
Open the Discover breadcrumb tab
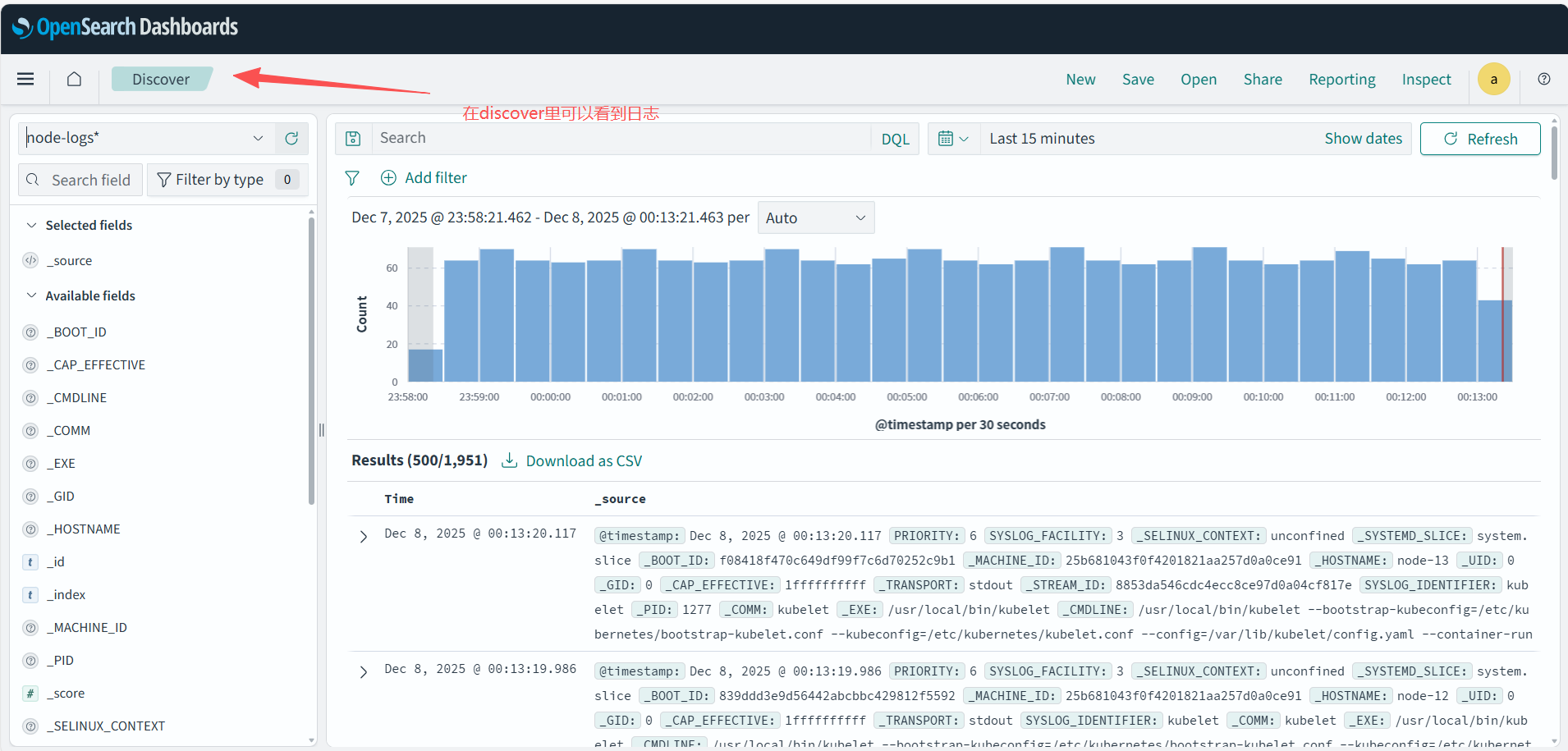[x=162, y=79]
